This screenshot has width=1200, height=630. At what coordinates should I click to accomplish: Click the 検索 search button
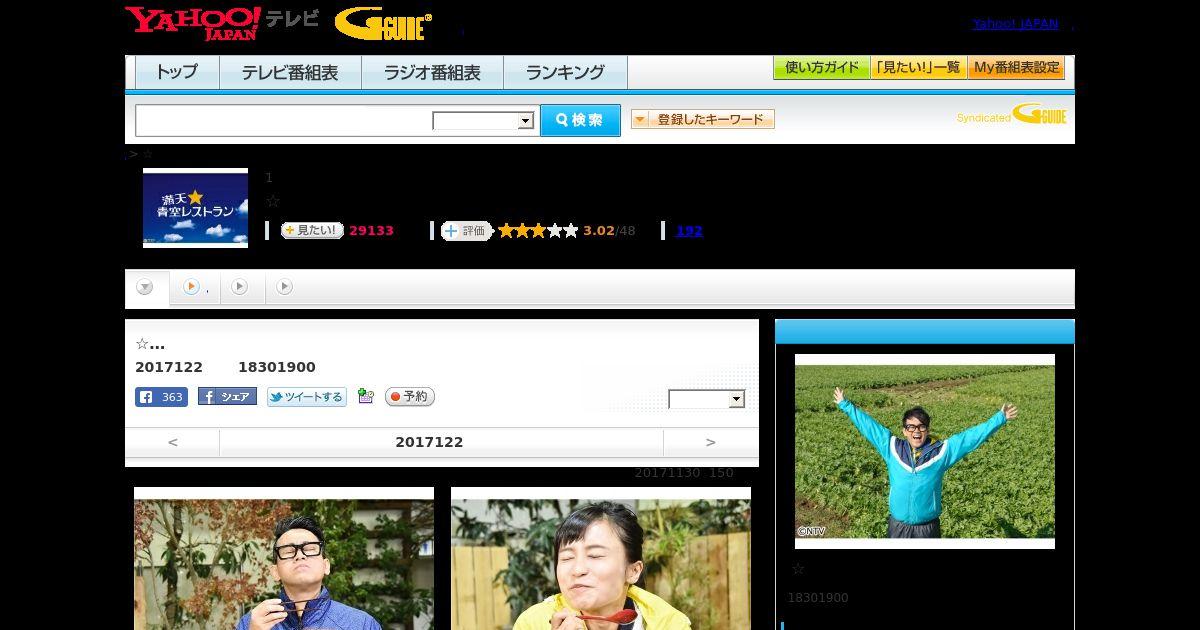(580, 120)
